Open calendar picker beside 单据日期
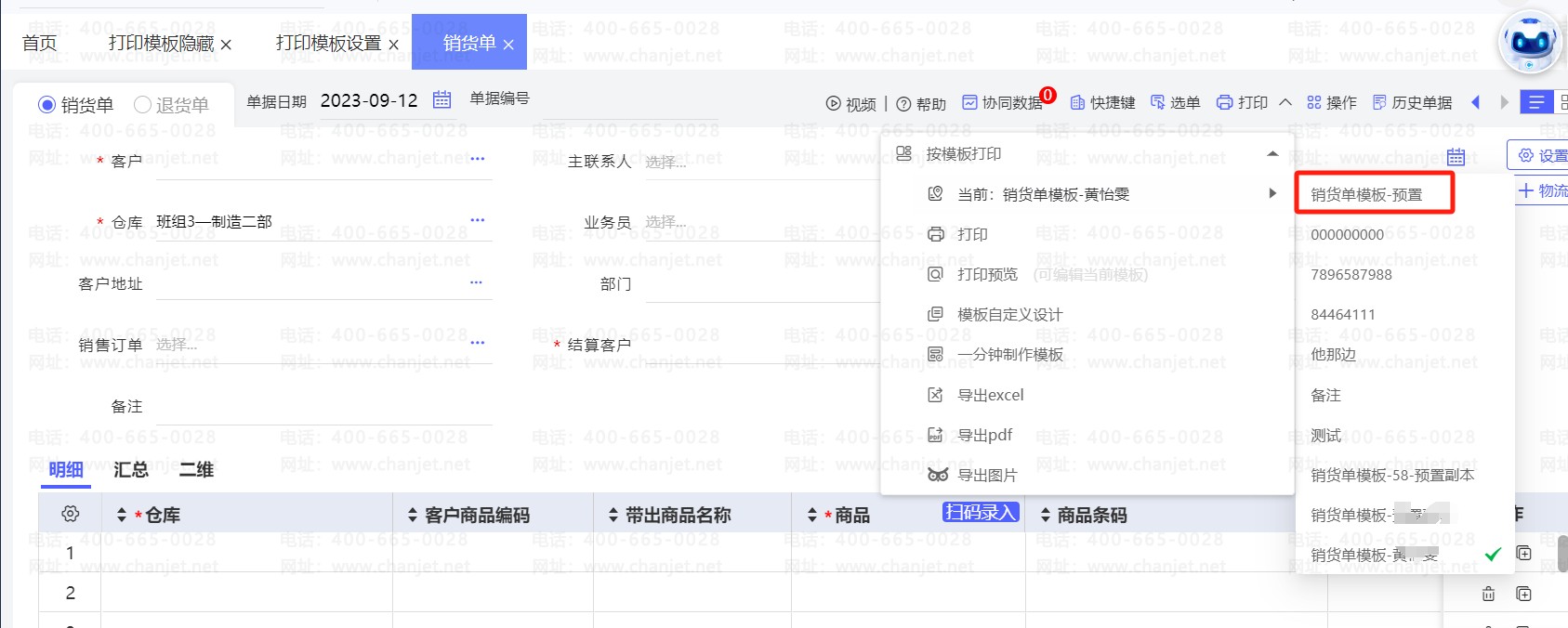Image resolution: width=1568 pixels, height=628 pixels. click(x=442, y=99)
